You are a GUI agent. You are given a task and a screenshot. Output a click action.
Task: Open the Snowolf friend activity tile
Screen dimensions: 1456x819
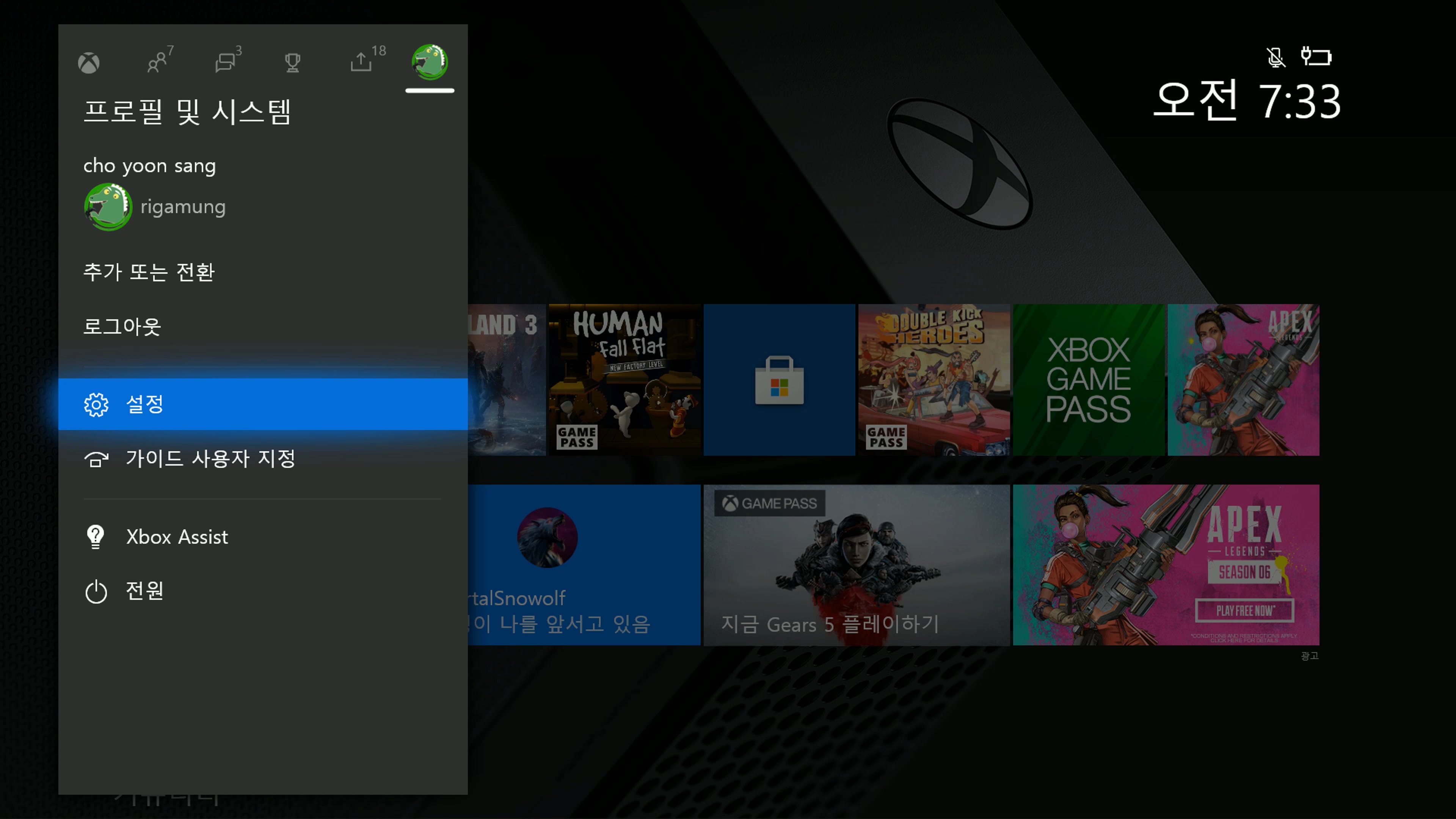coord(584,565)
